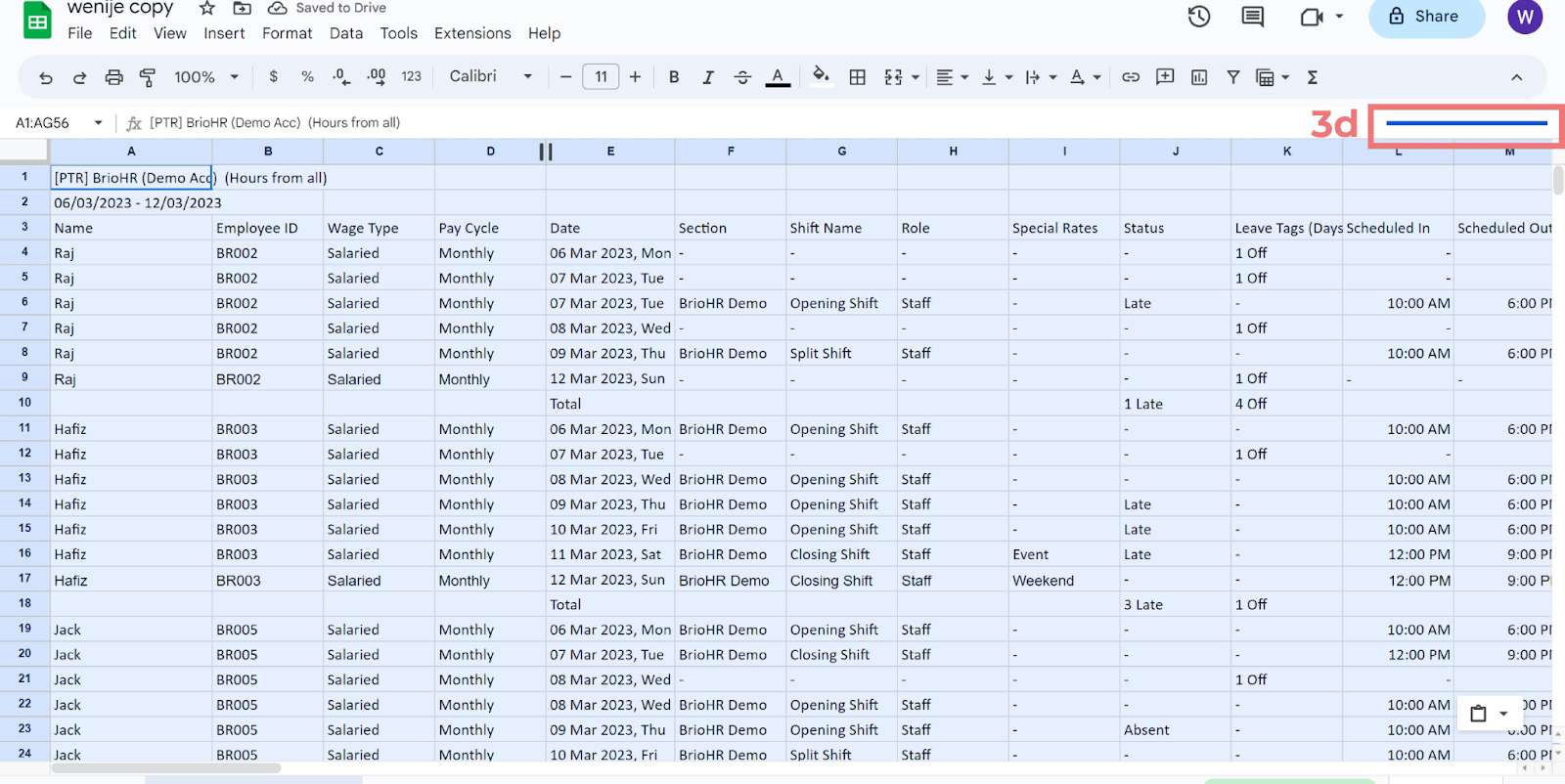The height and width of the screenshot is (784, 1565).
Task: Open text wrapping dropdown
Action: click(x=1041, y=76)
